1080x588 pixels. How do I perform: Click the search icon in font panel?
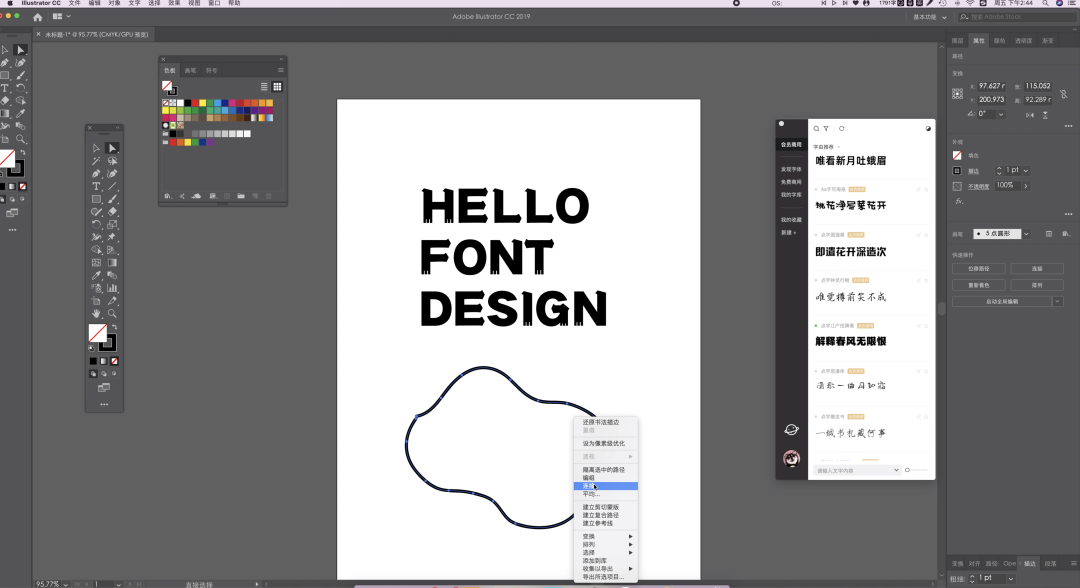pyautogui.click(x=816, y=128)
